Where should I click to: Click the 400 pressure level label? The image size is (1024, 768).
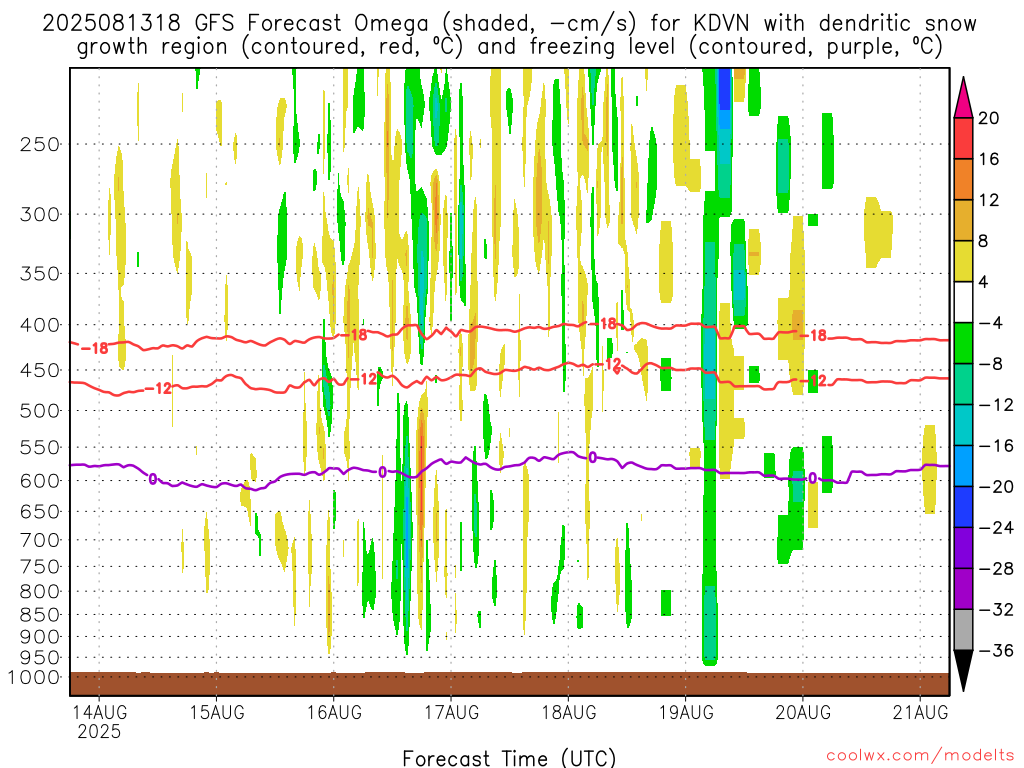tap(40, 325)
